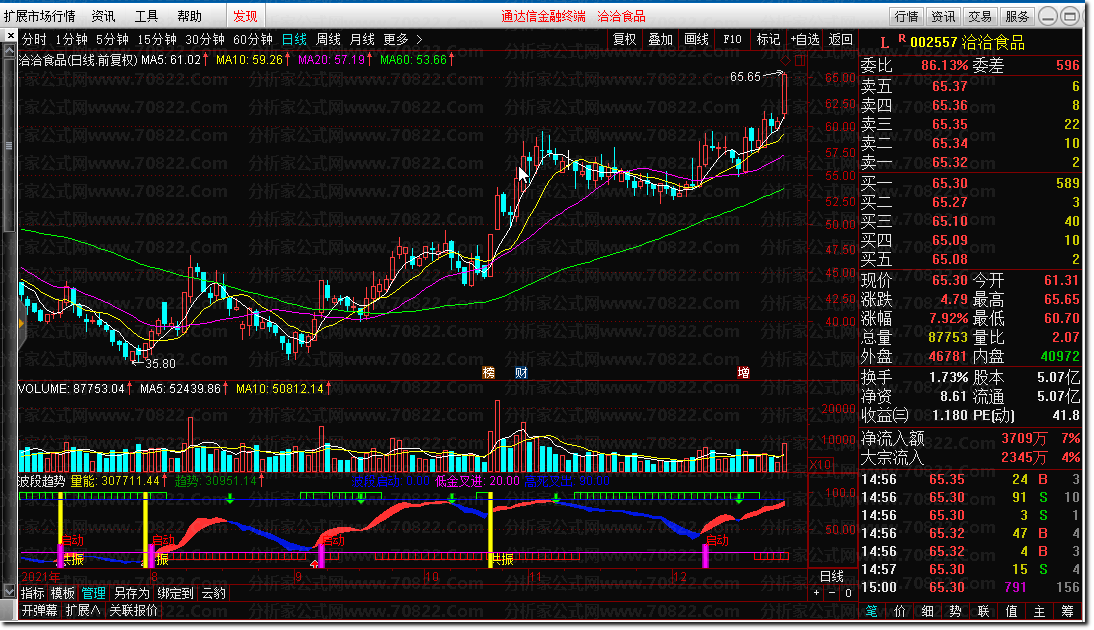The width and height of the screenshot is (1094, 630).
Task: Switch to the 发现 tab
Action: tap(245, 16)
